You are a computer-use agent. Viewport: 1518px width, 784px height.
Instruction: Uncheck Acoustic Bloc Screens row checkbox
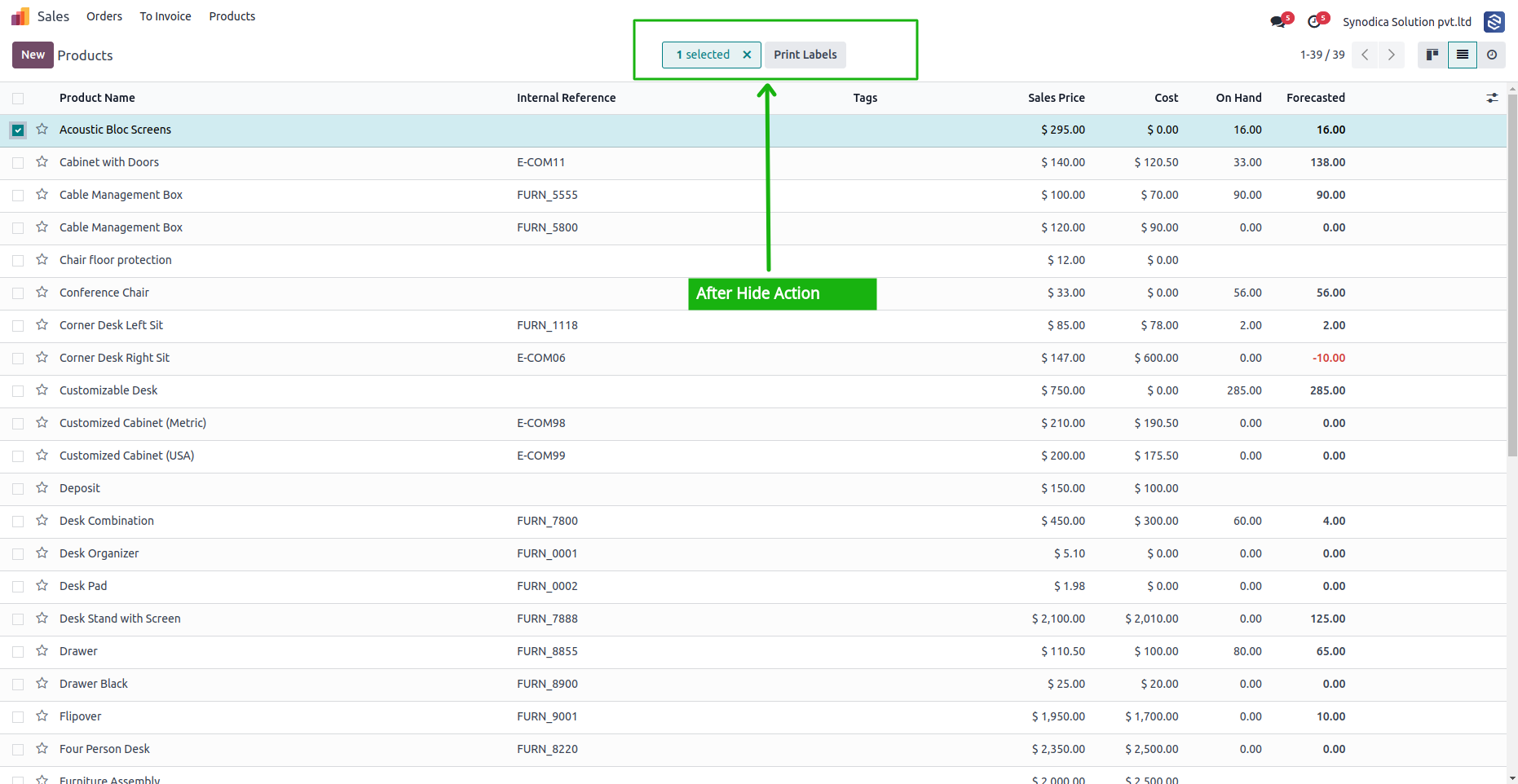point(18,130)
